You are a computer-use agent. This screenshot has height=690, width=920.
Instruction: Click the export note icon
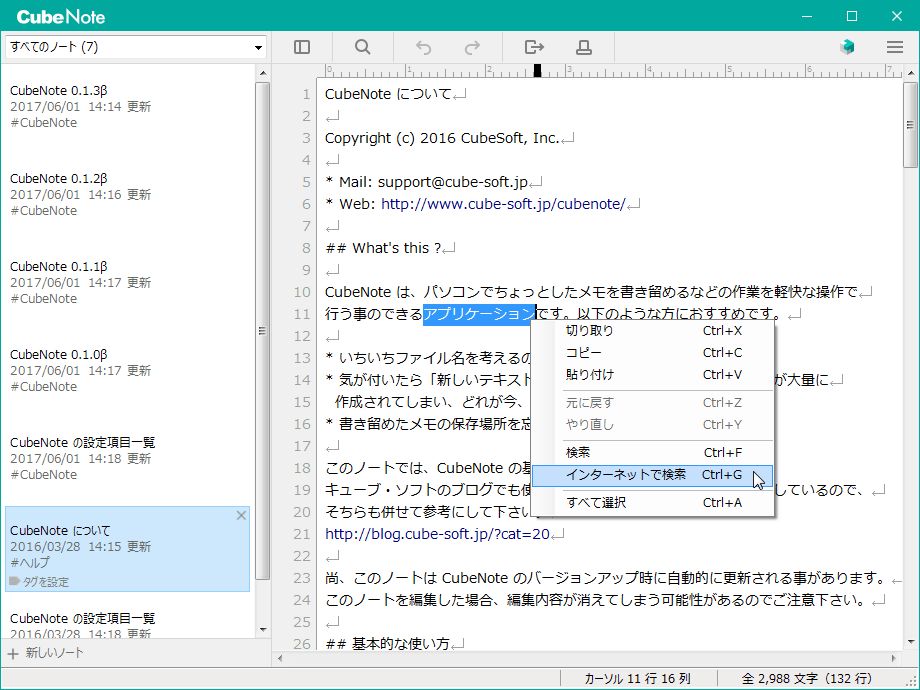[534, 47]
